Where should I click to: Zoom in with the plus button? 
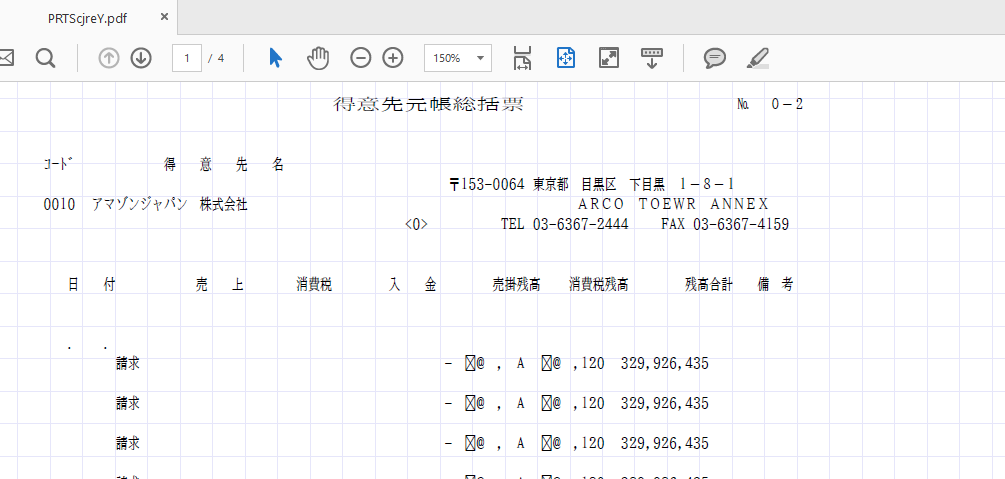click(393, 58)
